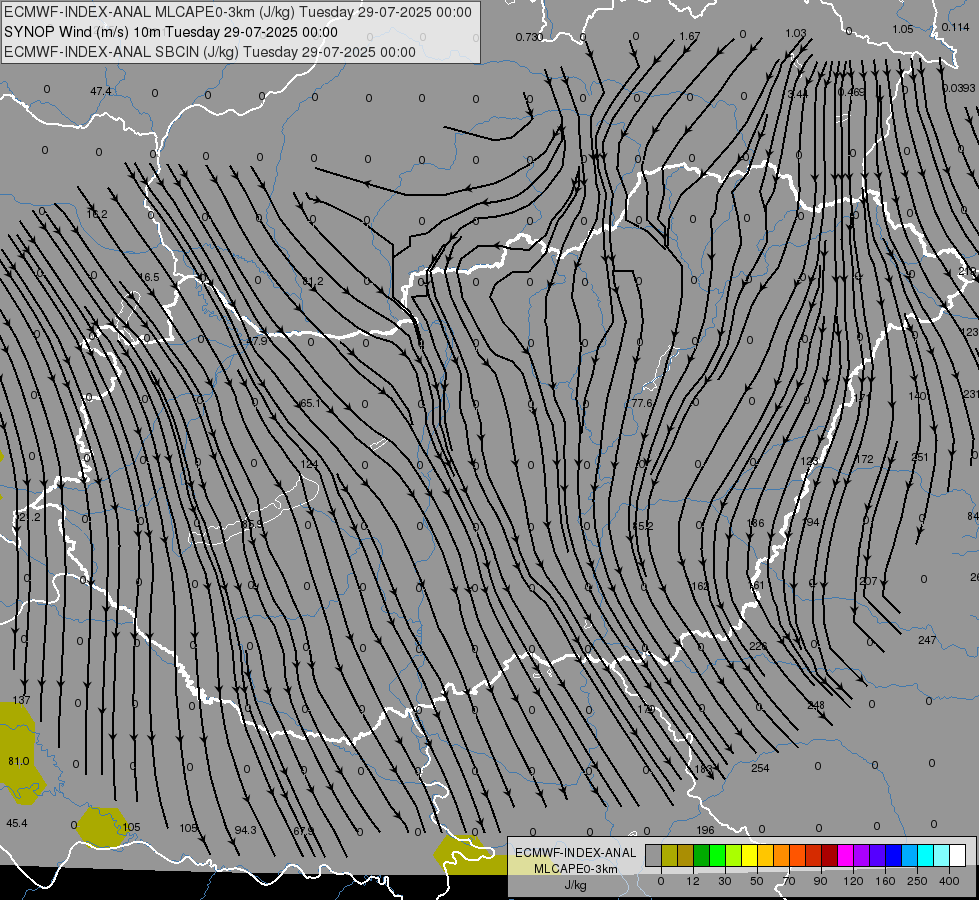The image size is (979, 900).
Task: Click the map value 226
Action: 758,646
